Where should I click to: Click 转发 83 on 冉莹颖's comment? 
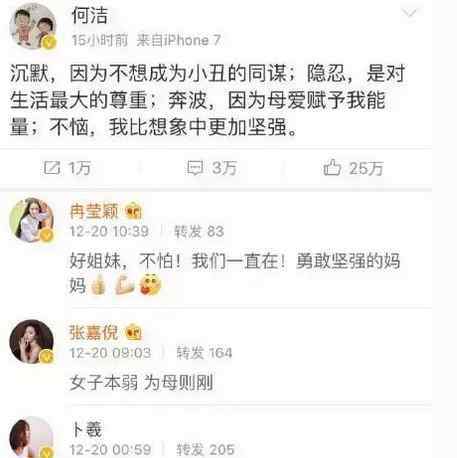click(199, 231)
